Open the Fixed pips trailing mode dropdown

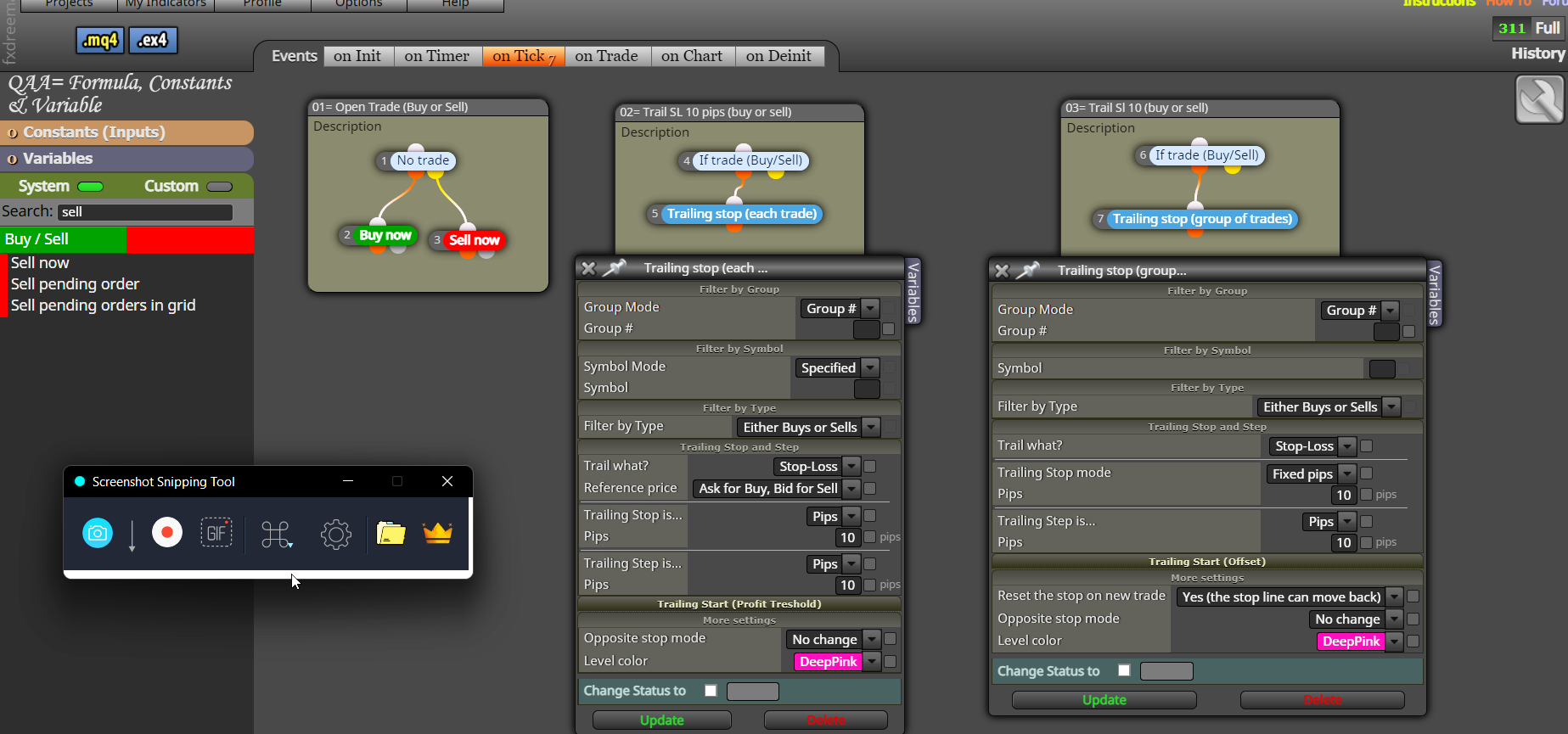(x=1347, y=473)
